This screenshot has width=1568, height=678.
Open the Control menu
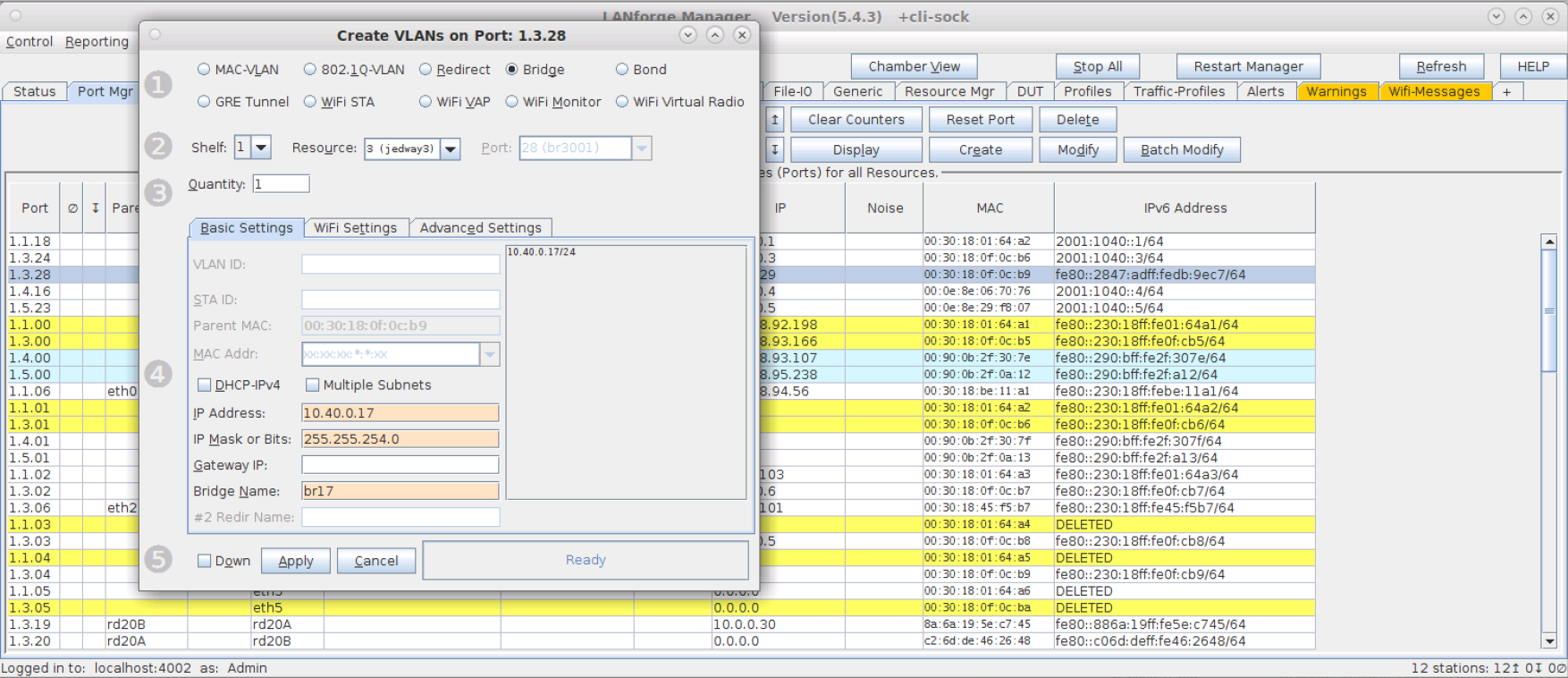coord(30,42)
